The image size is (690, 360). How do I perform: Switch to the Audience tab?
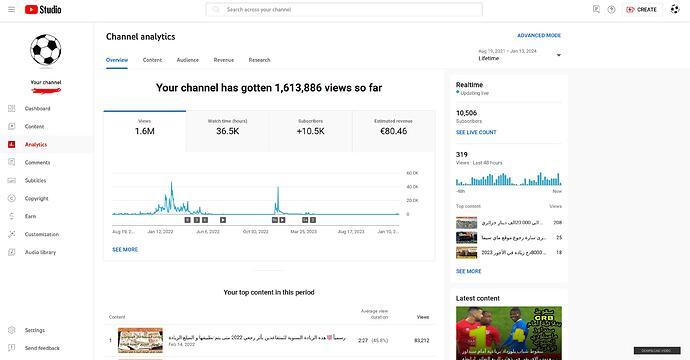187,60
